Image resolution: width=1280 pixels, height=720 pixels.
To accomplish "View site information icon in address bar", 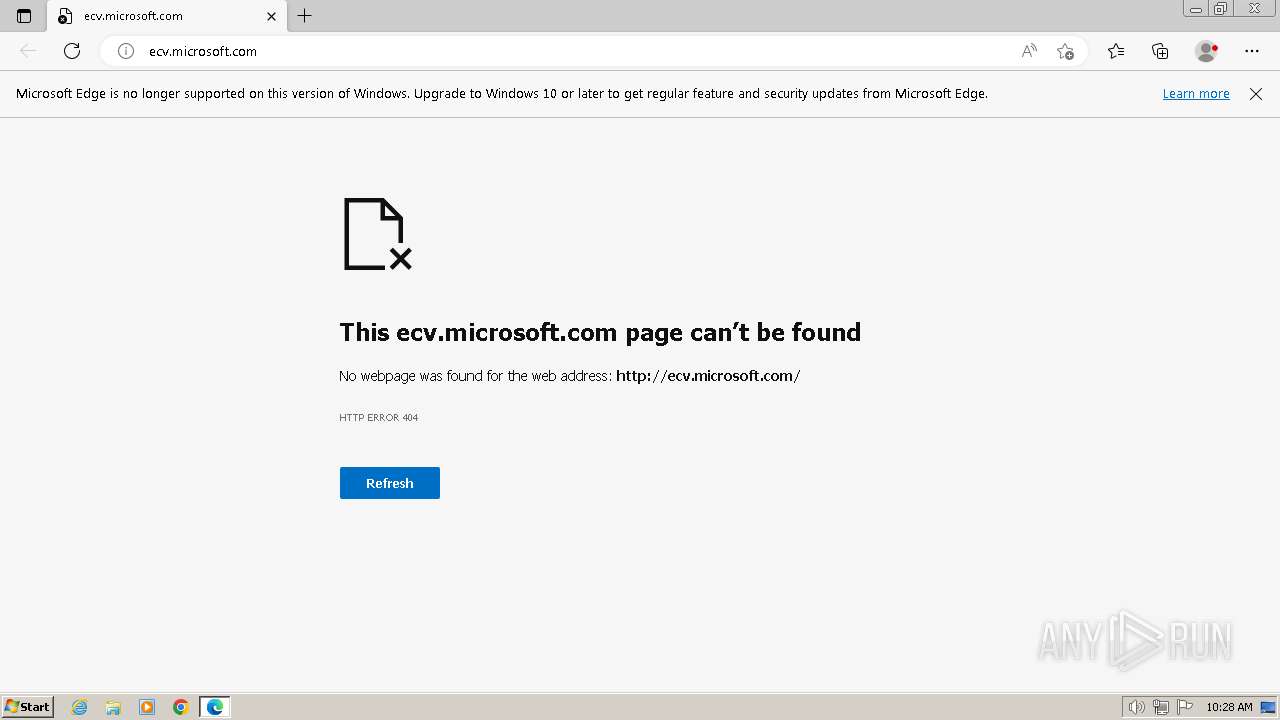I will click(126, 51).
